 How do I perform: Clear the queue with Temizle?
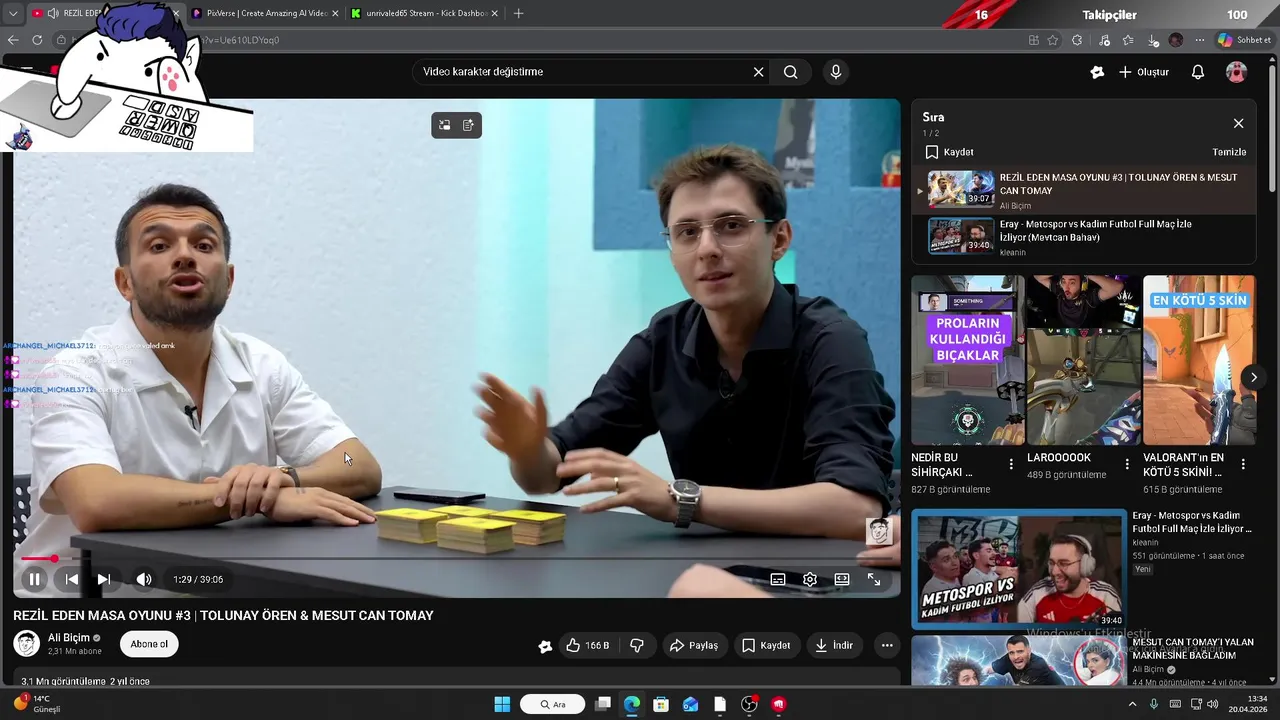1229,152
